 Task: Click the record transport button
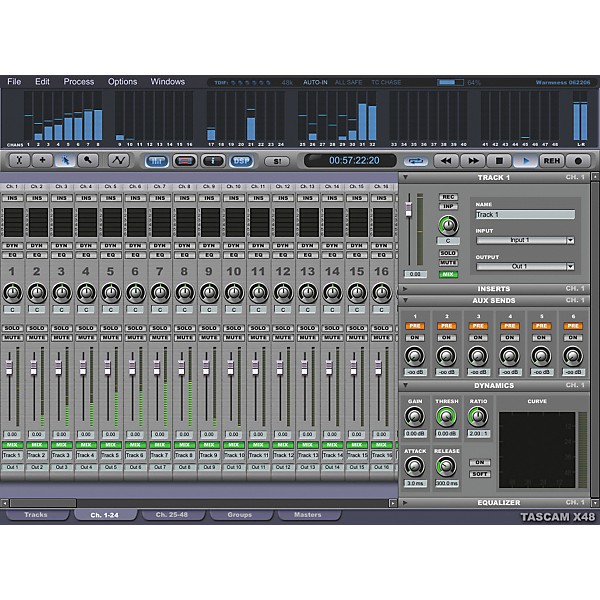pos(578,161)
